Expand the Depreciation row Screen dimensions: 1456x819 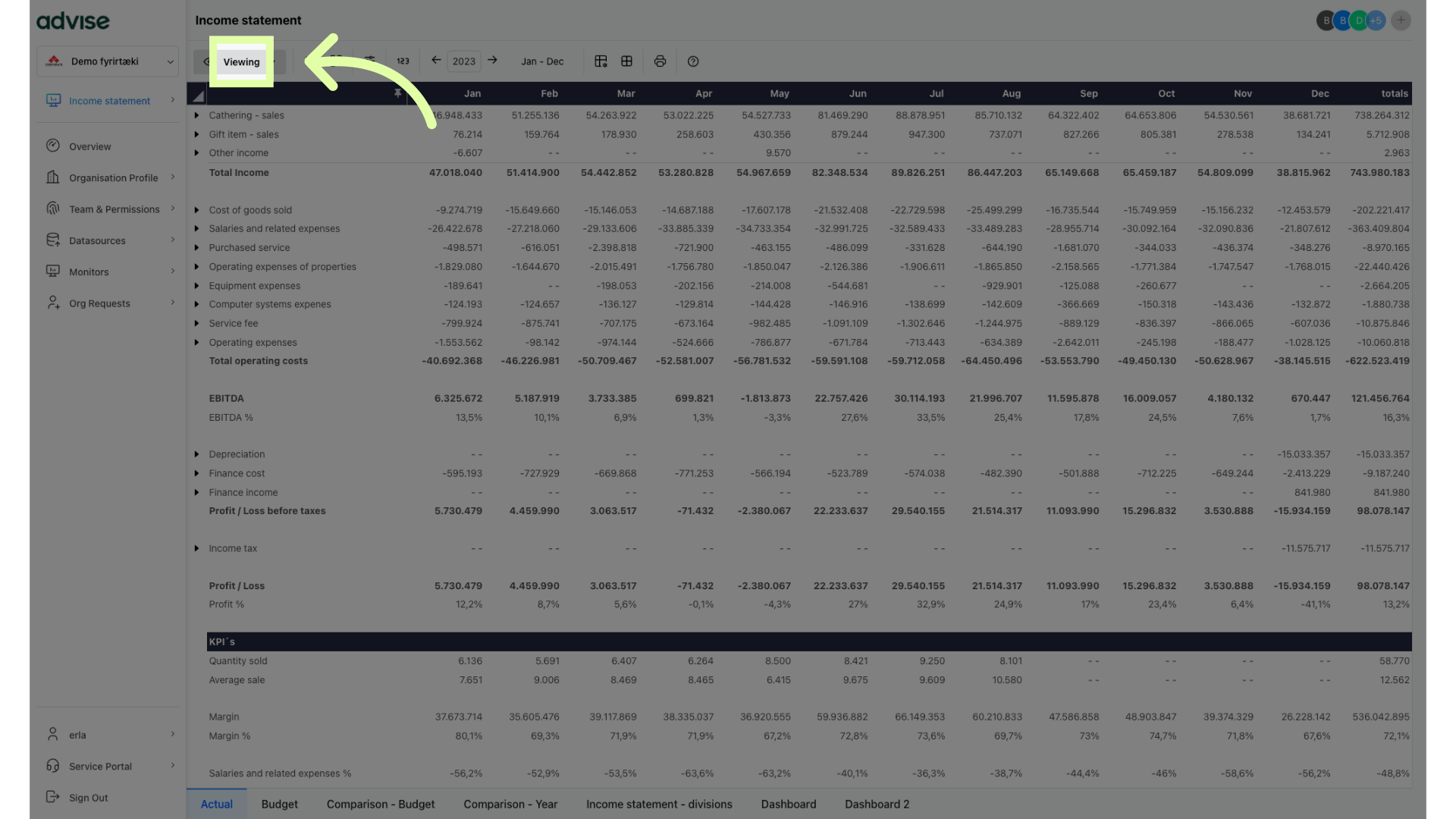(x=196, y=454)
